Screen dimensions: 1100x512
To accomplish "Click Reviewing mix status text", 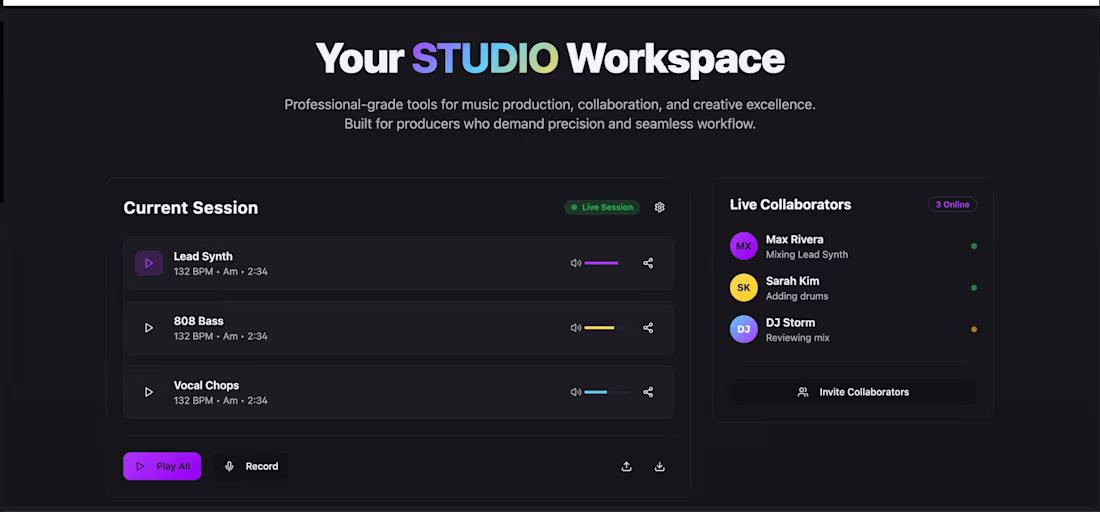I will pos(798,337).
